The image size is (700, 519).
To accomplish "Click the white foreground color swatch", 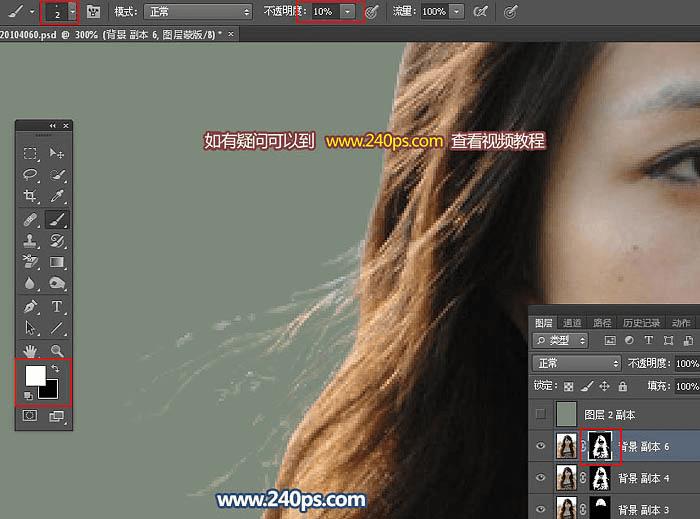I will point(35,375).
